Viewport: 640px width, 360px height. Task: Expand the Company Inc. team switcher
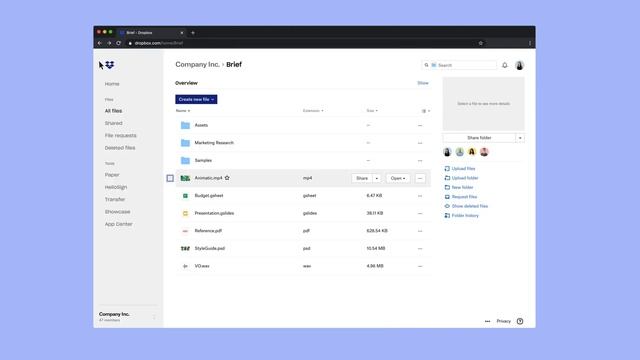pyautogui.click(x=154, y=317)
